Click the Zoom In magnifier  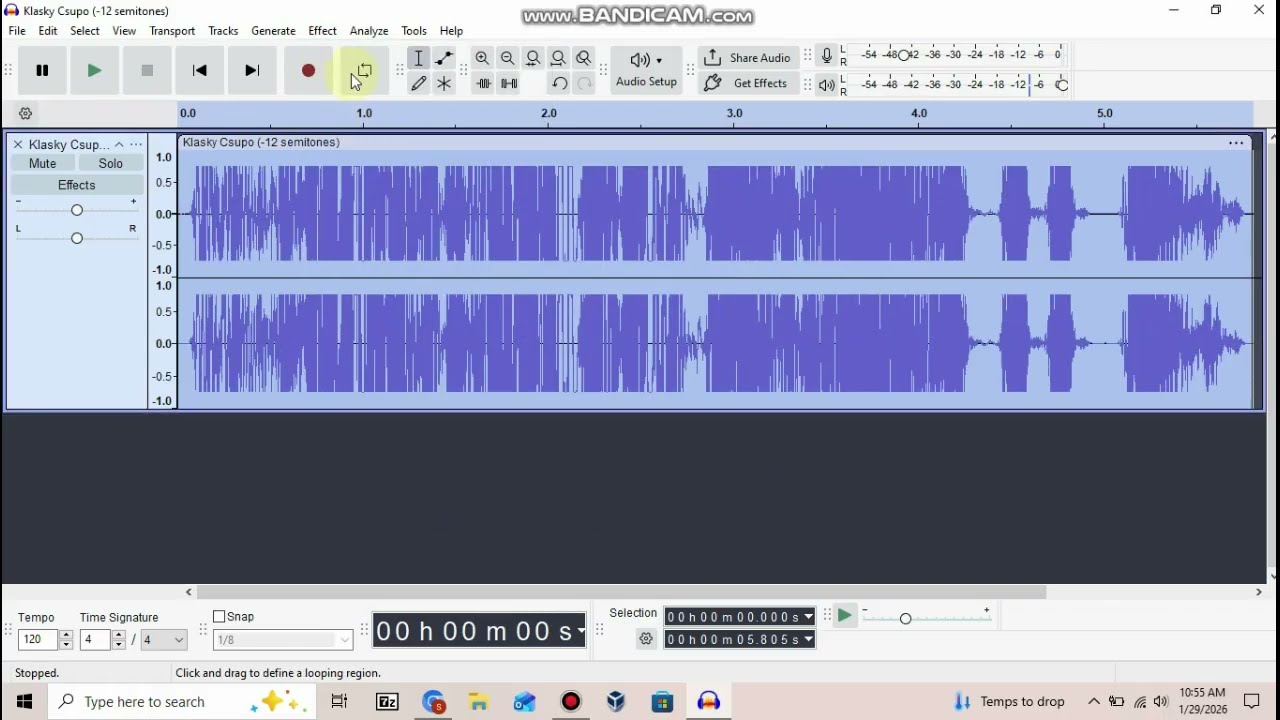click(x=483, y=58)
